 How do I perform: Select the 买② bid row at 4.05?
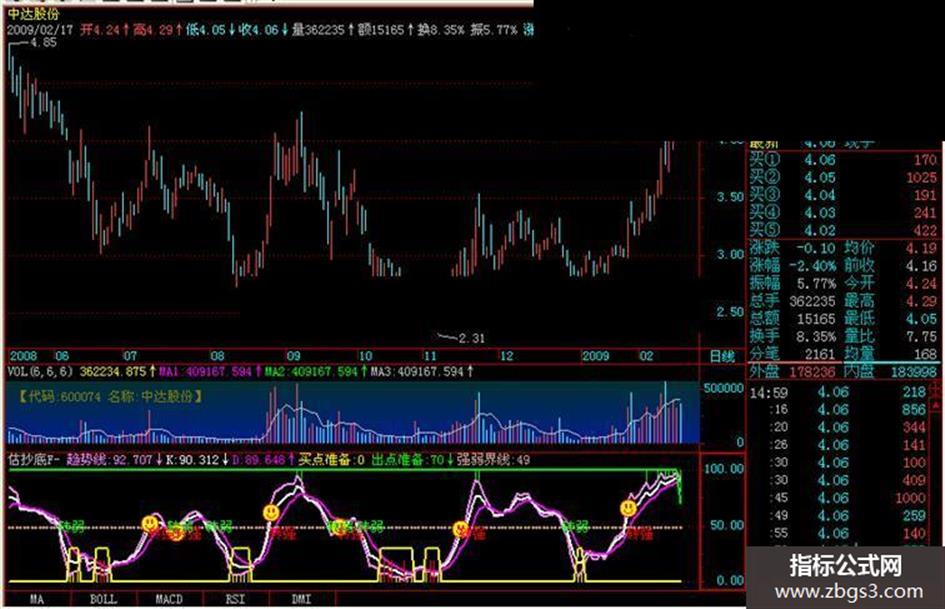843,177
